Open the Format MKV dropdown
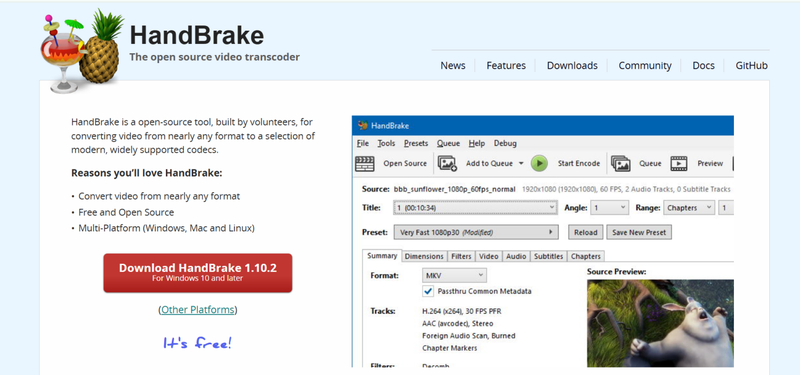The height and width of the screenshot is (375, 800). click(454, 276)
